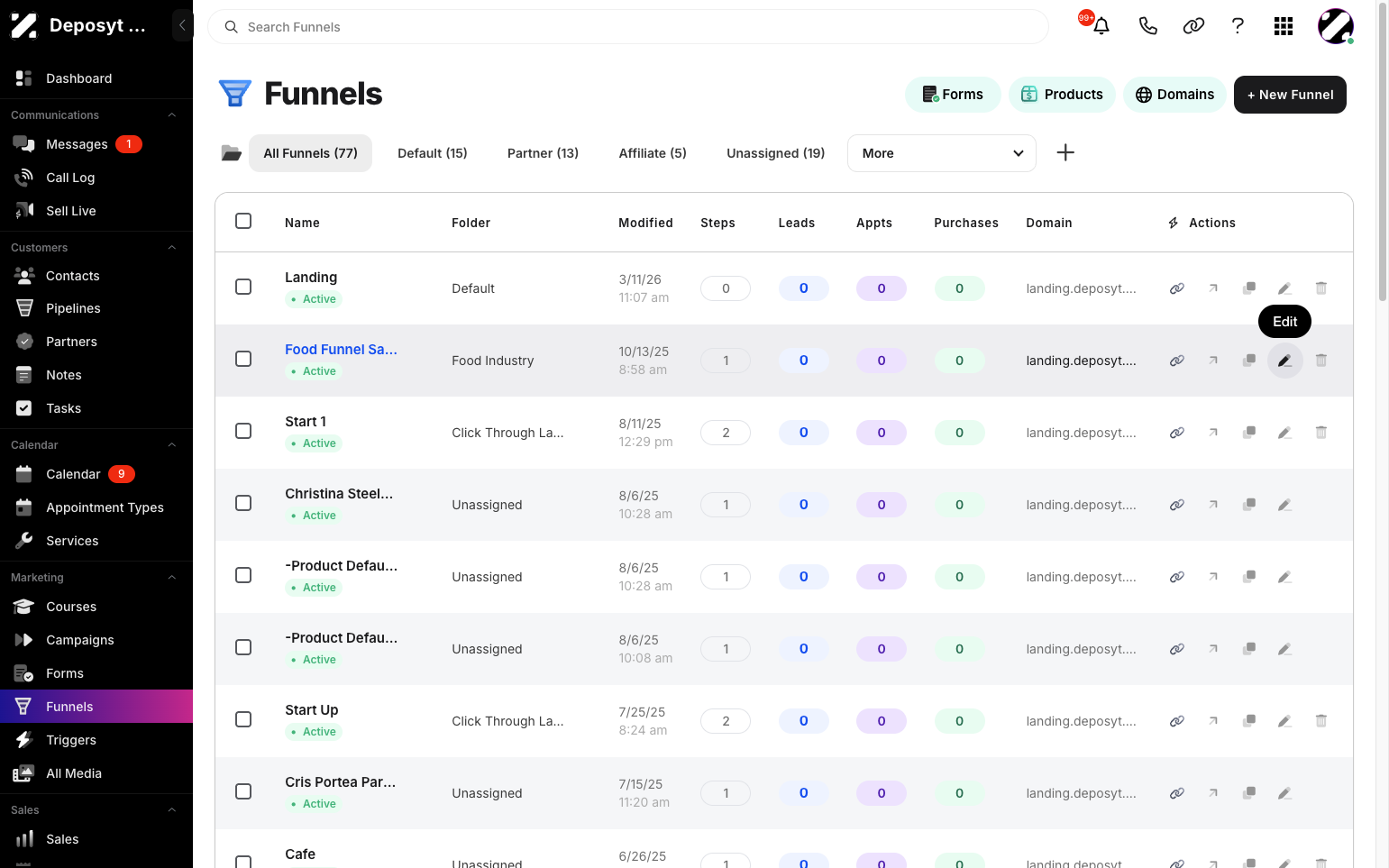Duplicate the Food Funnel Sa... funnel
The height and width of the screenshot is (868, 1389).
[1249, 361]
